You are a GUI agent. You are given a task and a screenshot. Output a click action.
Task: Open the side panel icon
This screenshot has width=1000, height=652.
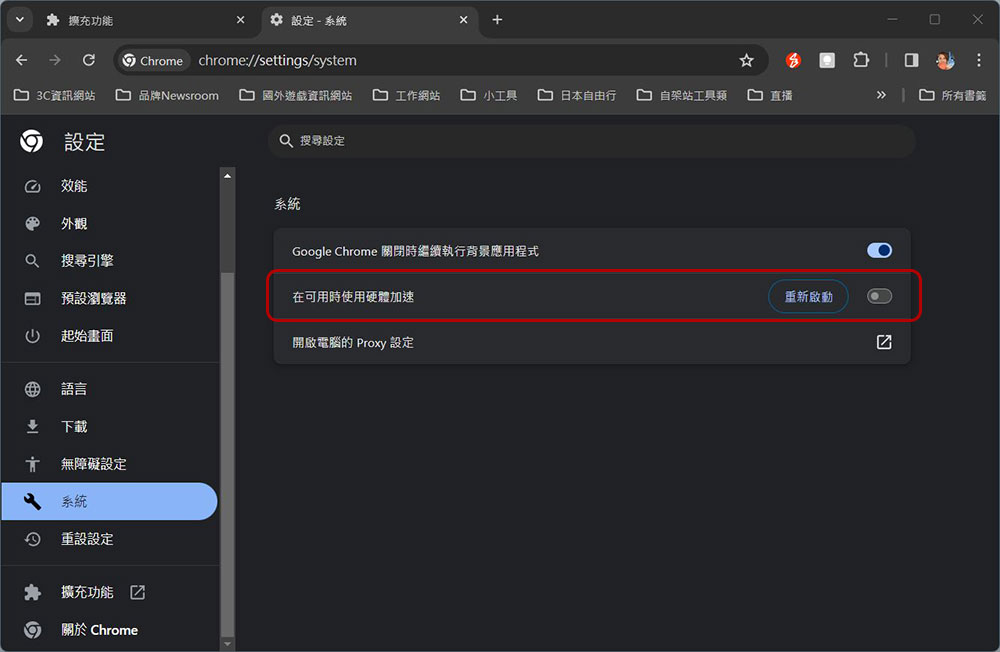click(x=911, y=61)
